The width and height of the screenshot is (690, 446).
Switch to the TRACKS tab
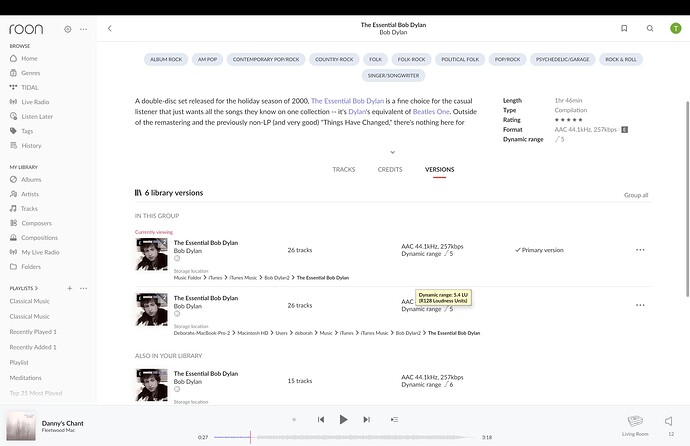coord(344,169)
